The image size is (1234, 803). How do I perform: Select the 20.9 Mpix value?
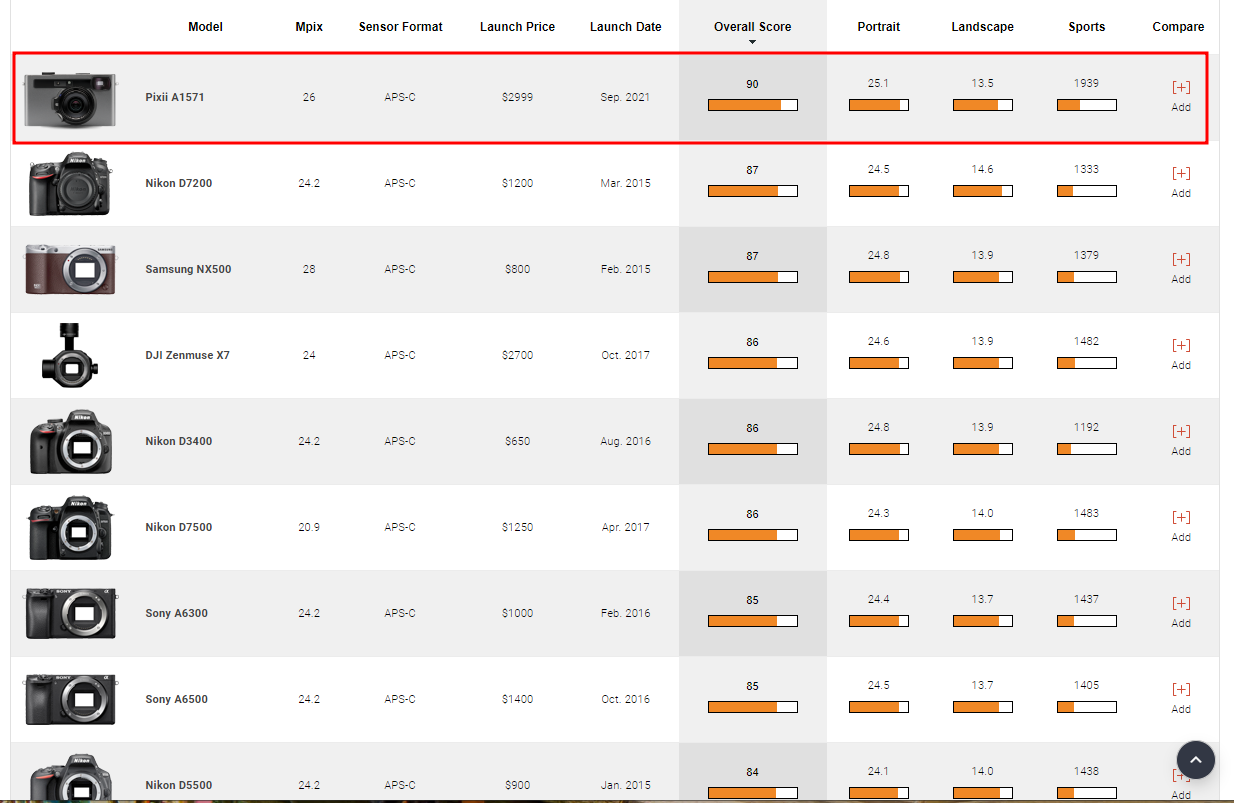click(x=309, y=527)
